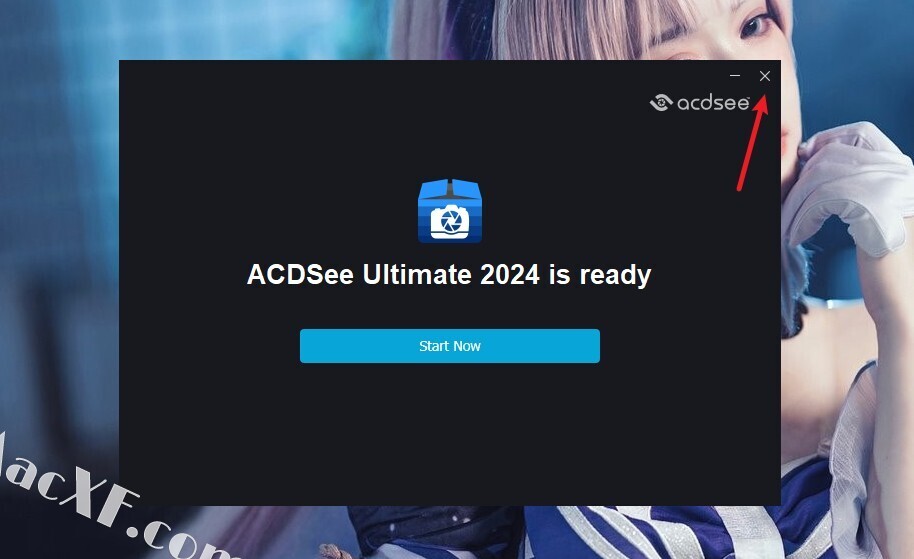Click the blurred blue desktop left of installer
This screenshot has height=559, width=914.
tap(58, 233)
